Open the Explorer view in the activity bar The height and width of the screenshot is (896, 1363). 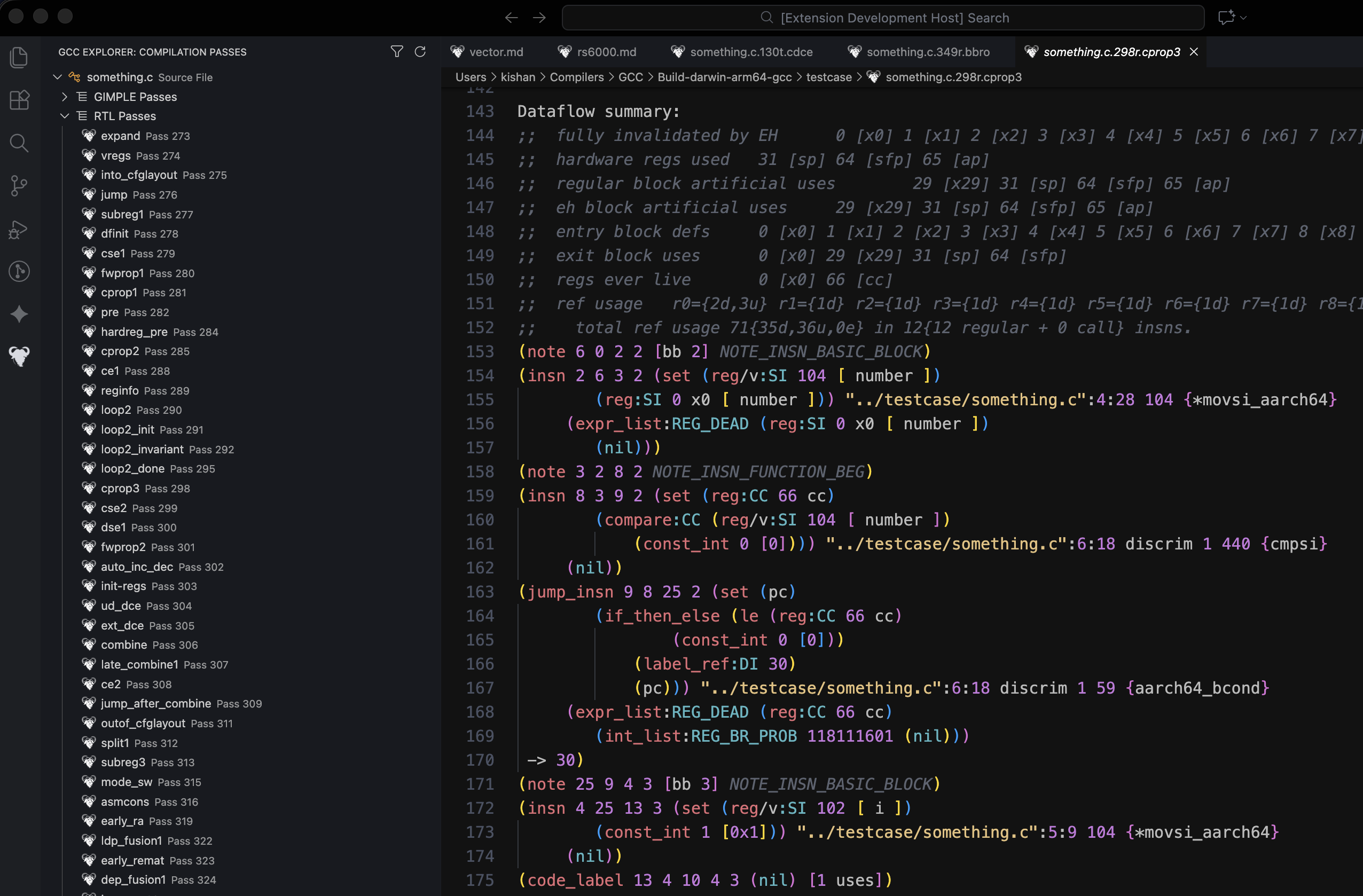19,56
